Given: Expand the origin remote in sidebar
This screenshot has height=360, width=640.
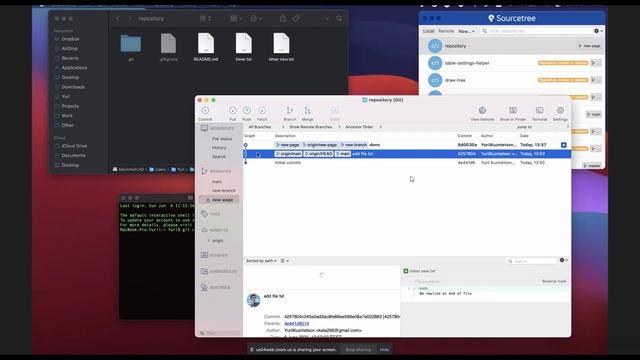Looking at the screenshot, I should tap(209, 241).
